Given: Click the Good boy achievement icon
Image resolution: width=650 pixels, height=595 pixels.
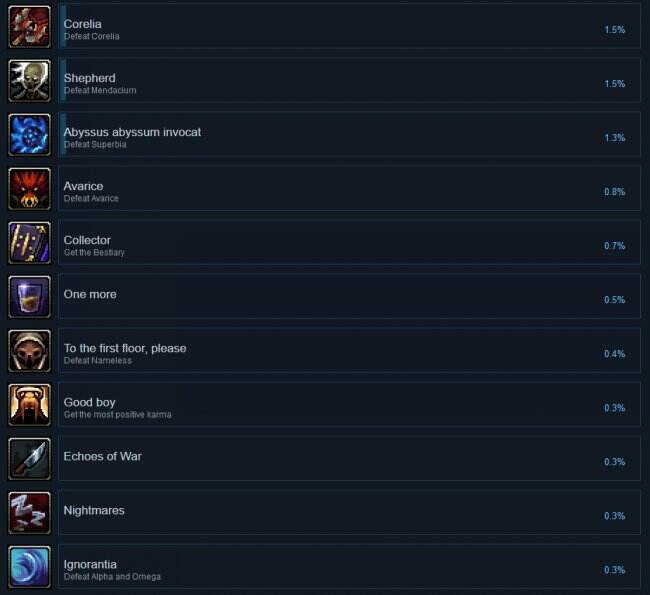Looking at the screenshot, I should 29,405.
